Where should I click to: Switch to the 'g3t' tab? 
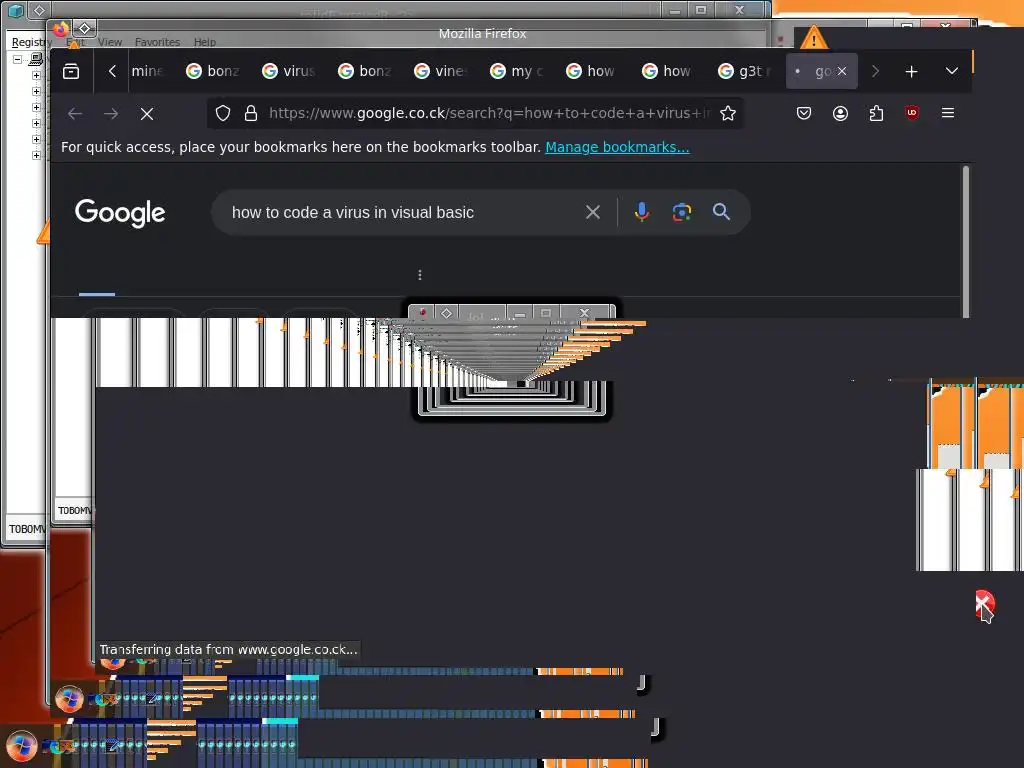[745, 71]
